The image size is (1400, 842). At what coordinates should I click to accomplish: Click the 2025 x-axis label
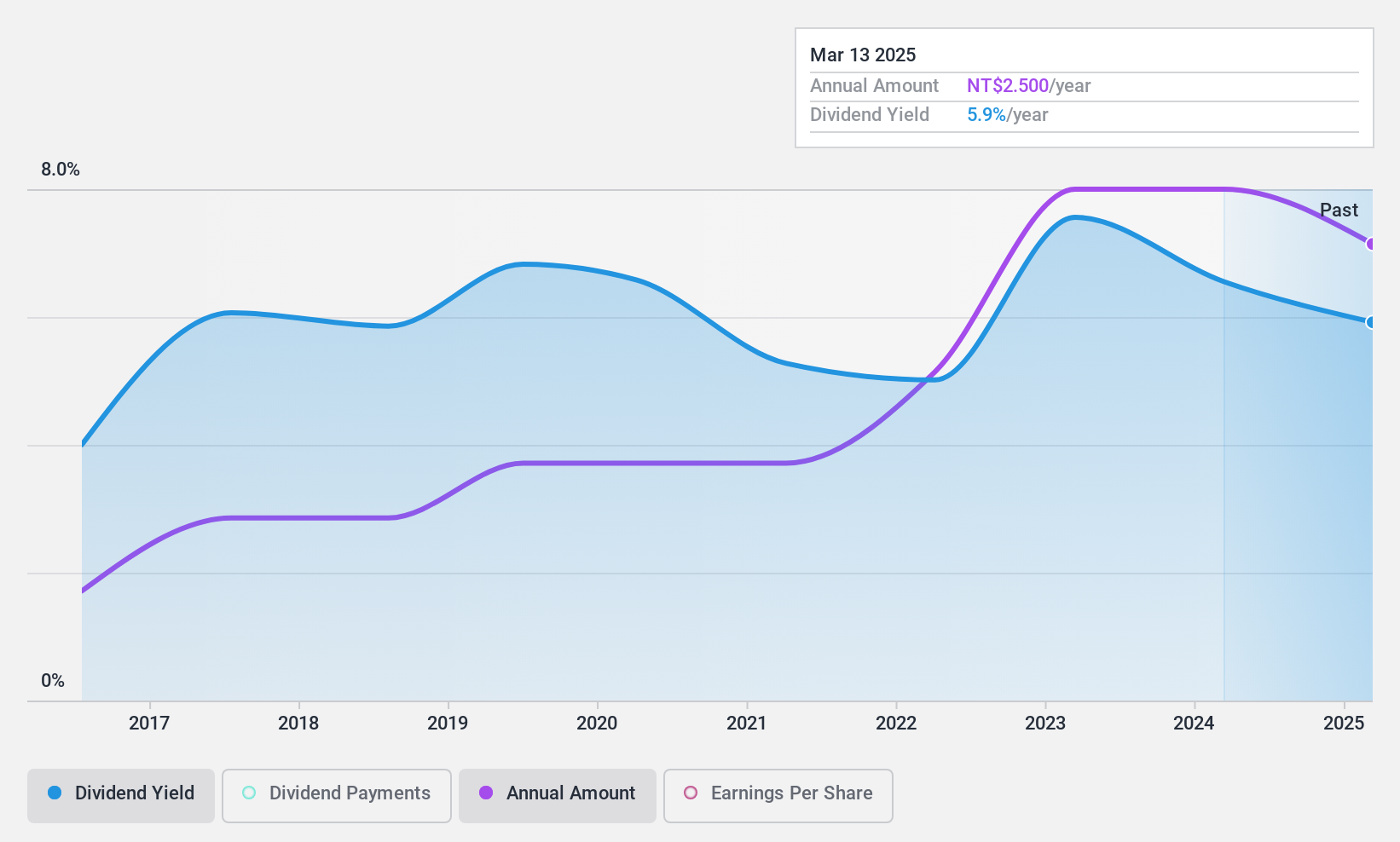1344,724
